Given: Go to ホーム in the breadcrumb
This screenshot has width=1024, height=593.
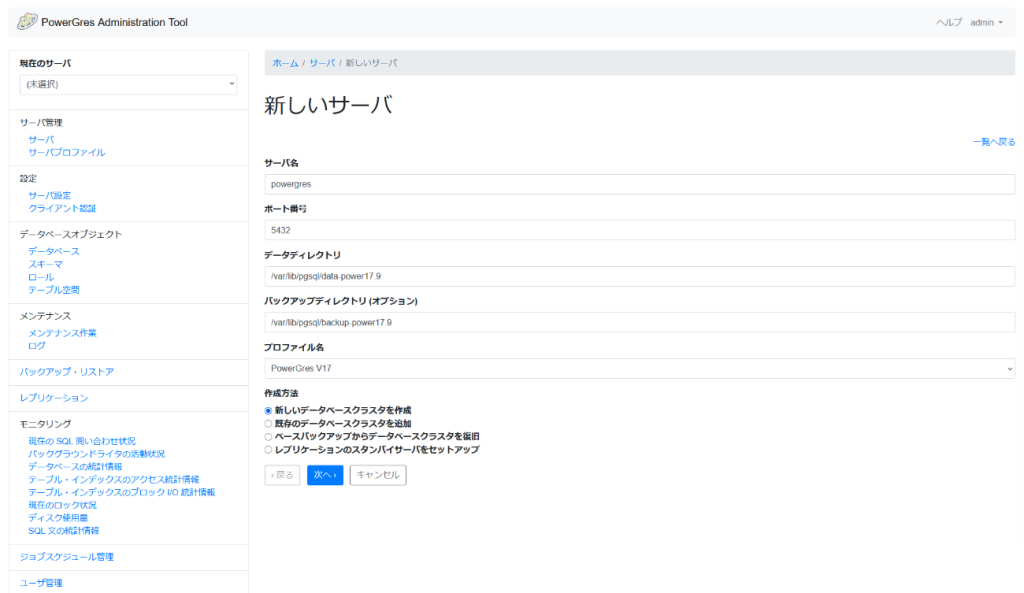Looking at the screenshot, I should (285, 63).
